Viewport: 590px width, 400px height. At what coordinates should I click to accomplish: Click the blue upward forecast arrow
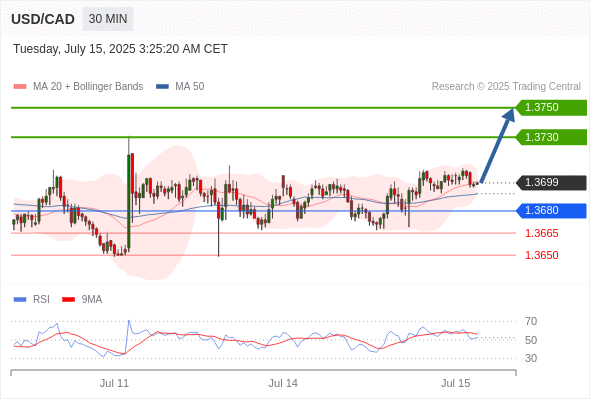pos(497,146)
